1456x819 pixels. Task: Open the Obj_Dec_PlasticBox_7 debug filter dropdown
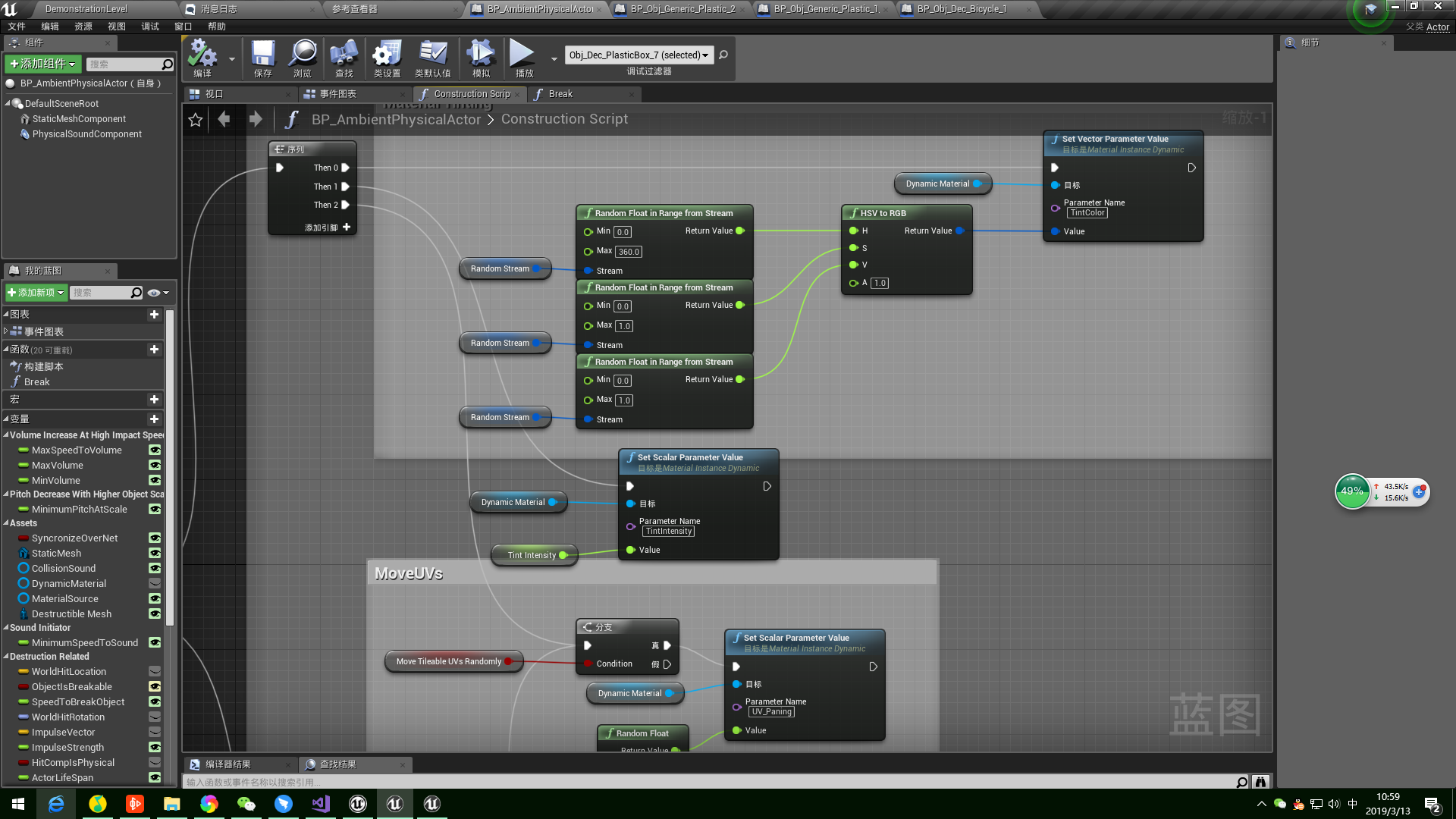pyautogui.click(x=639, y=55)
